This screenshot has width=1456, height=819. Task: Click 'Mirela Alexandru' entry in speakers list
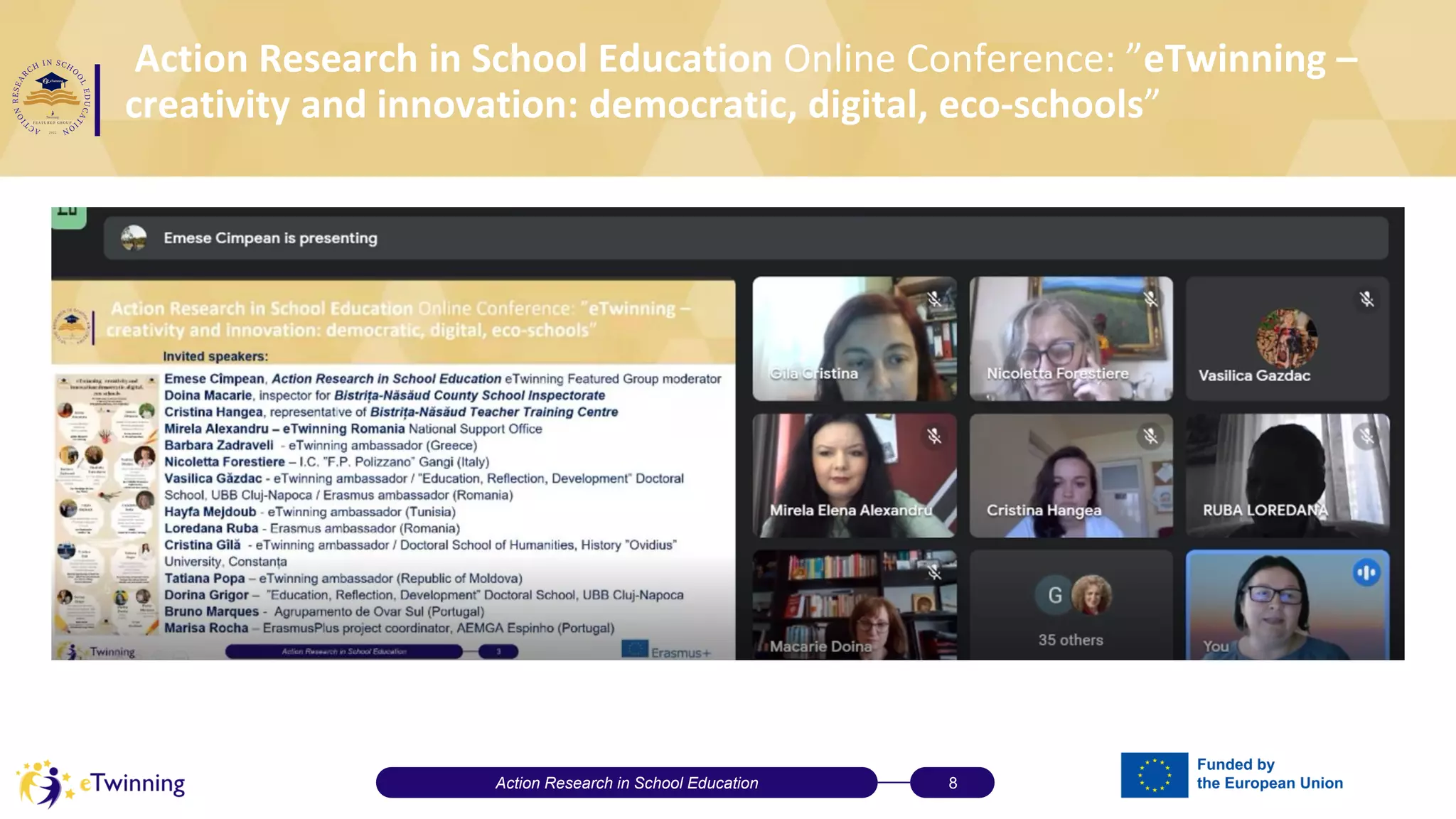pyautogui.click(x=353, y=429)
